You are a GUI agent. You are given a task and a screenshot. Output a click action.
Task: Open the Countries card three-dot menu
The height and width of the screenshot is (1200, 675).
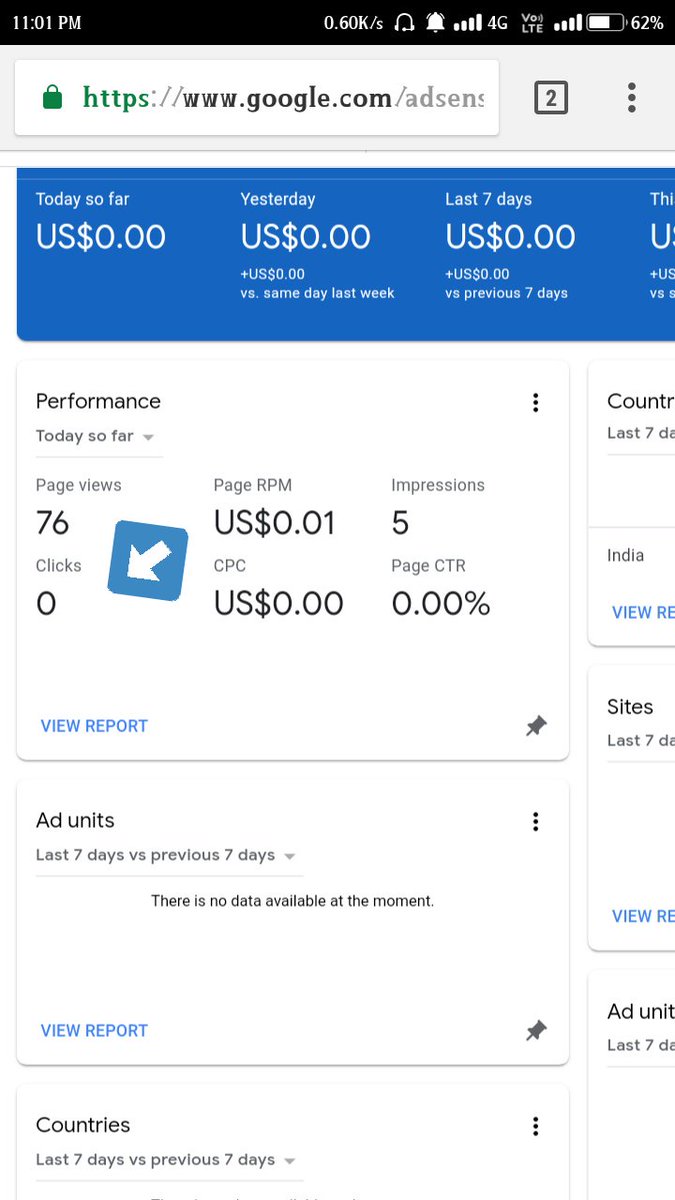(536, 1126)
